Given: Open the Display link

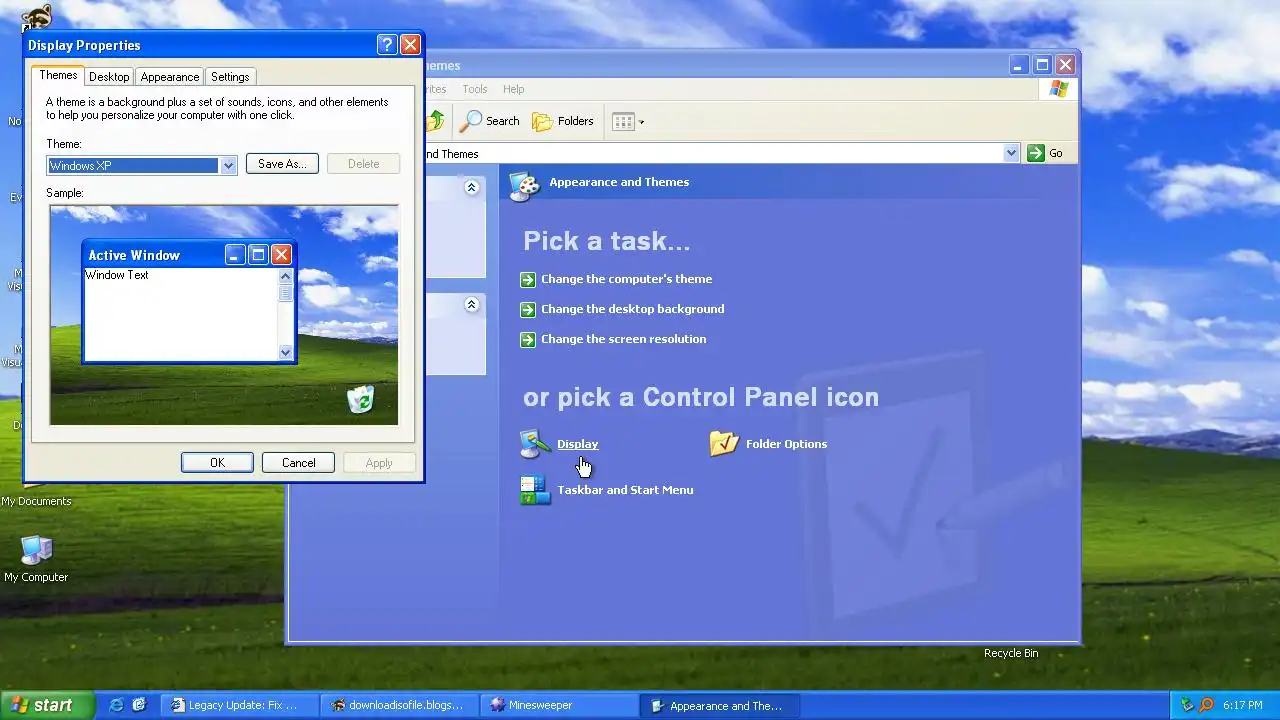Looking at the screenshot, I should (577, 444).
